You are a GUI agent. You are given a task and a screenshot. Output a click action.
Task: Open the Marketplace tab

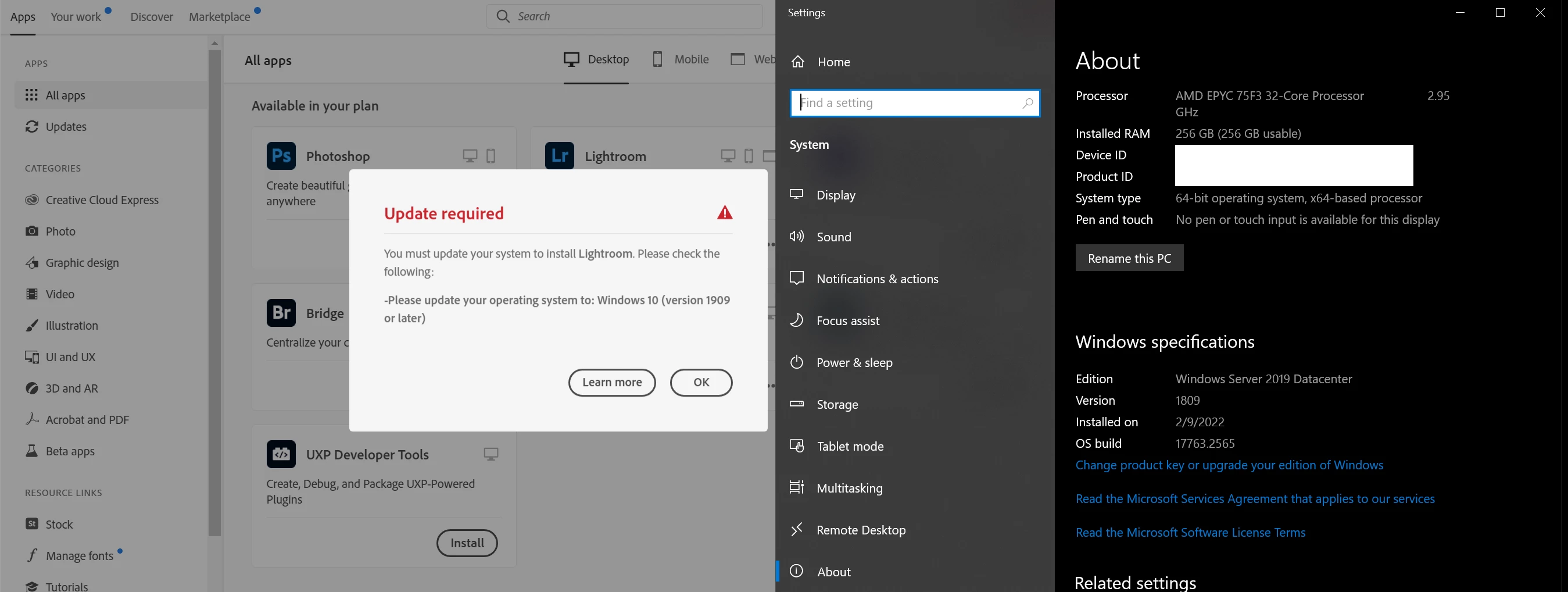[220, 17]
